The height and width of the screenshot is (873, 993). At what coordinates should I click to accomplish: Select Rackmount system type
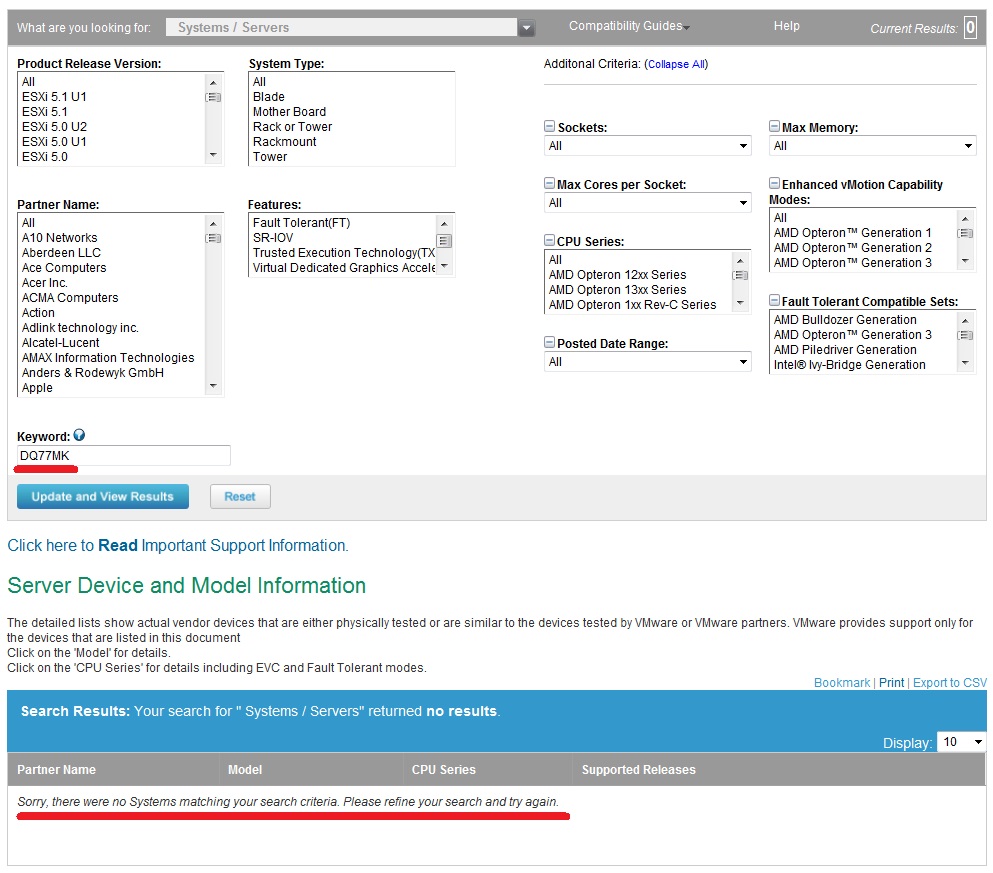click(x=284, y=142)
